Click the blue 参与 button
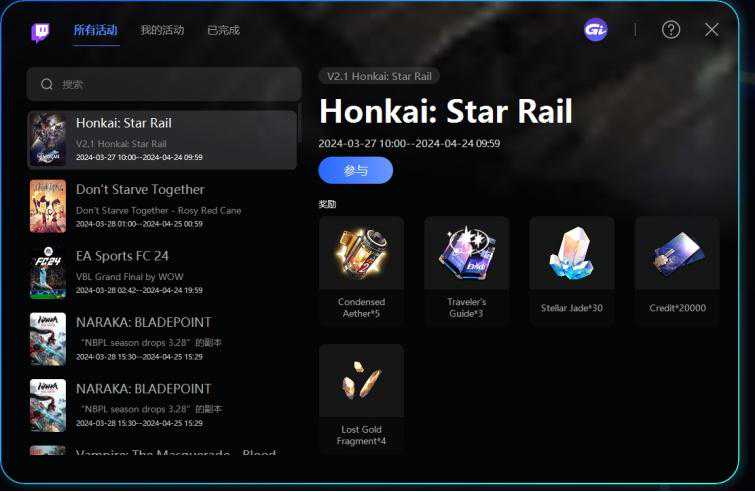755x492 pixels. 355,170
